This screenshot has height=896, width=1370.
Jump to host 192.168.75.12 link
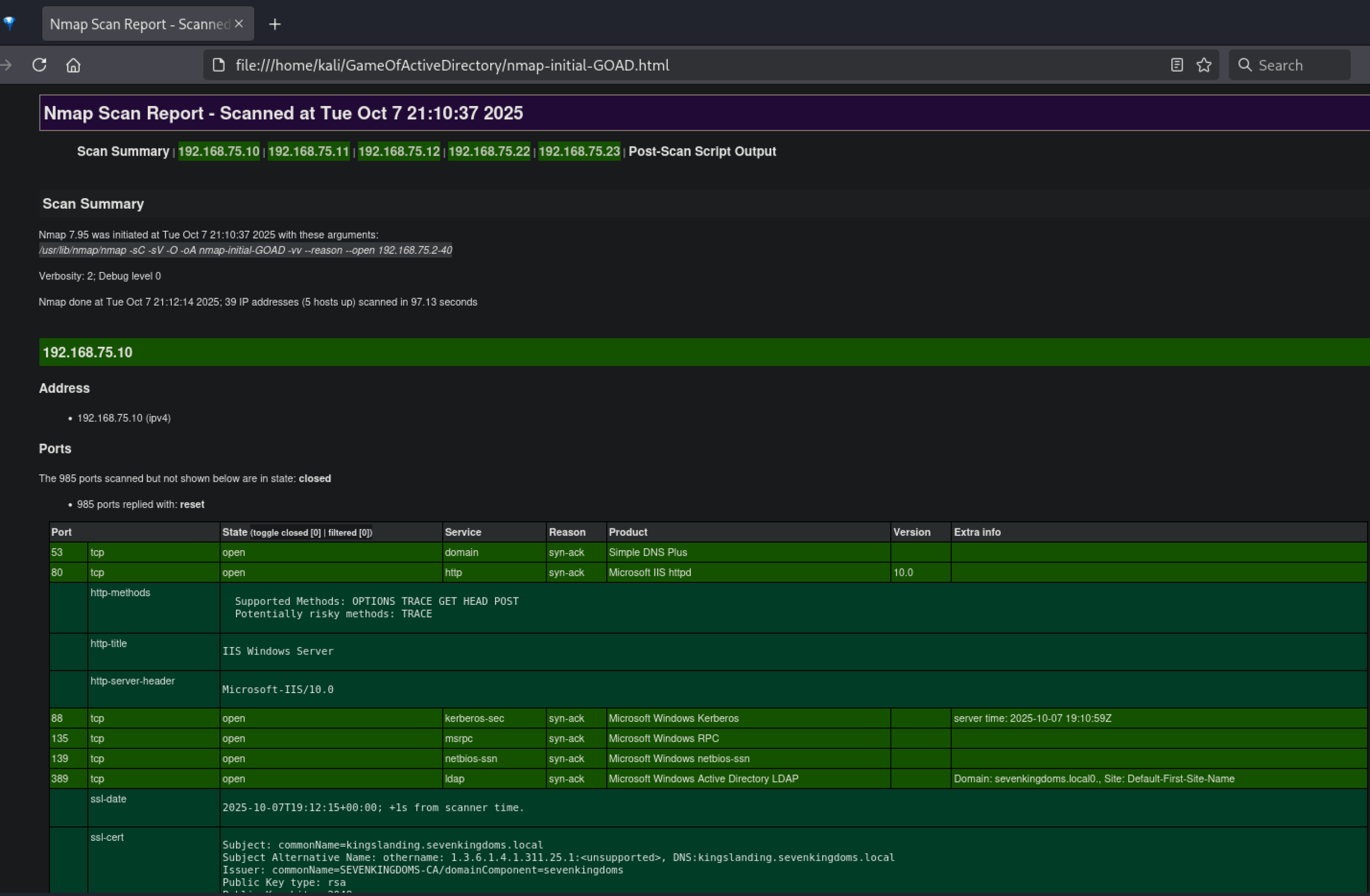[x=399, y=151]
